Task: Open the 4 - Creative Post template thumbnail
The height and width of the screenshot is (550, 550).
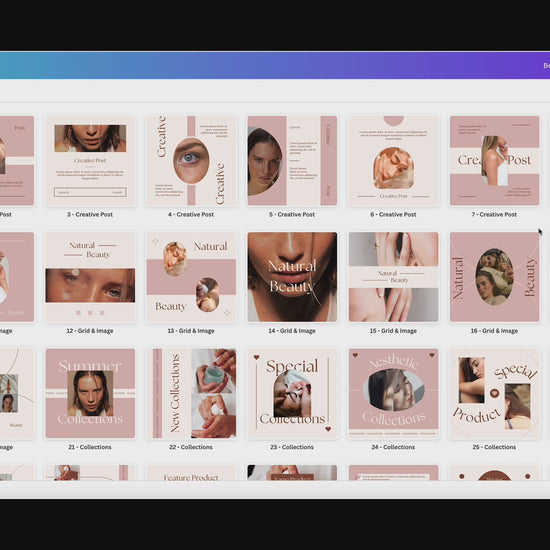Action: click(x=191, y=161)
